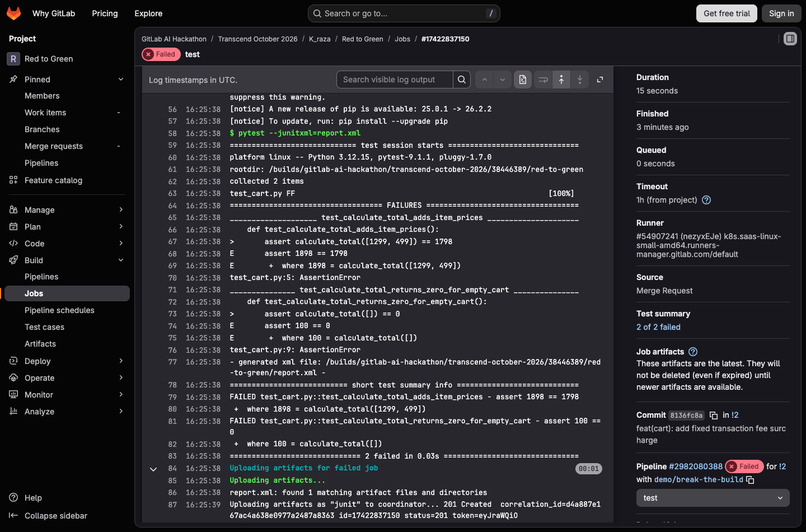Image resolution: width=806 pixels, height=532 pixels.
Task: Open demo/break-the-build branch link
Action: pos(698,480)
